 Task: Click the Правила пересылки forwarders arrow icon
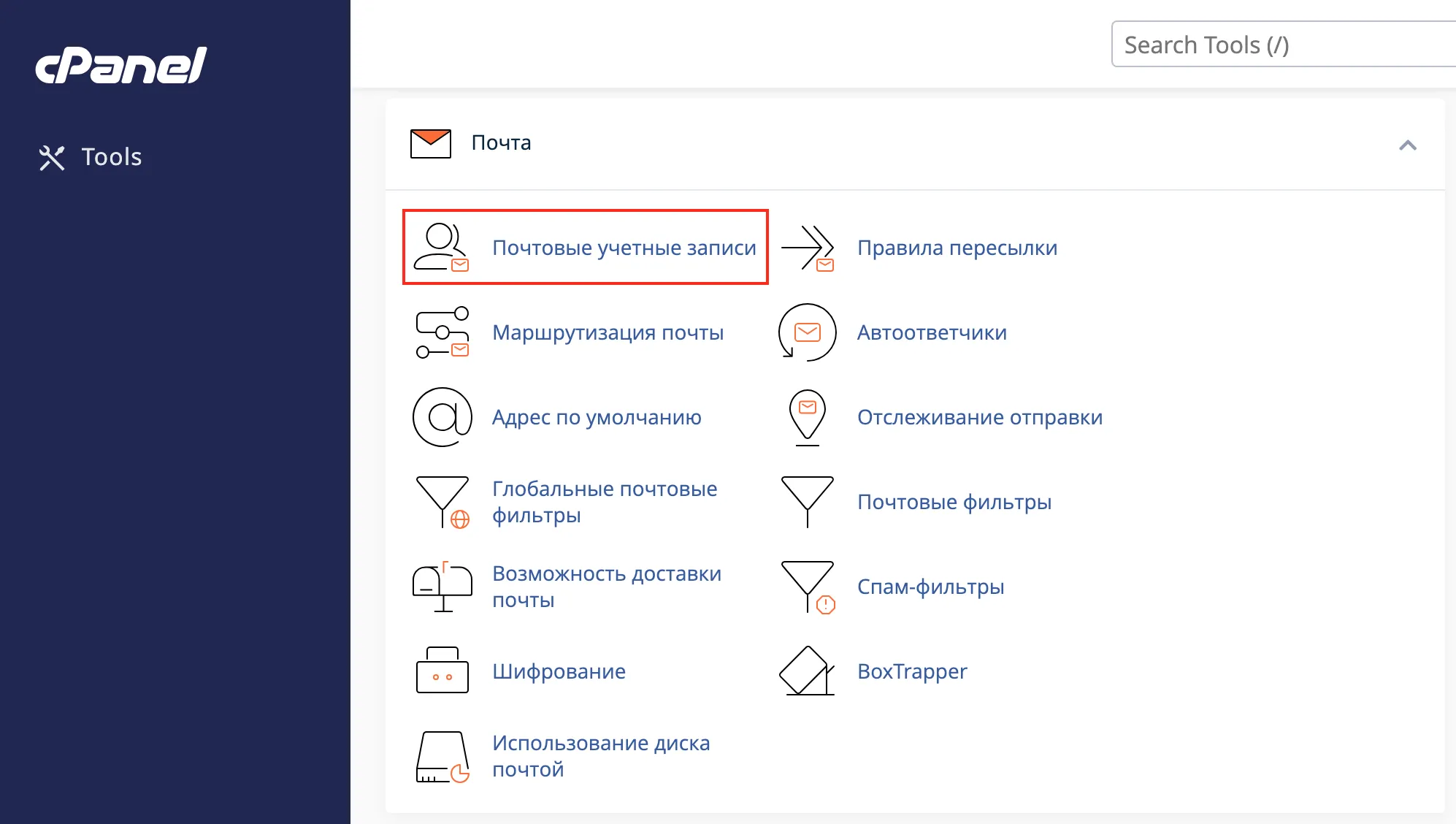tap(808, 248)
